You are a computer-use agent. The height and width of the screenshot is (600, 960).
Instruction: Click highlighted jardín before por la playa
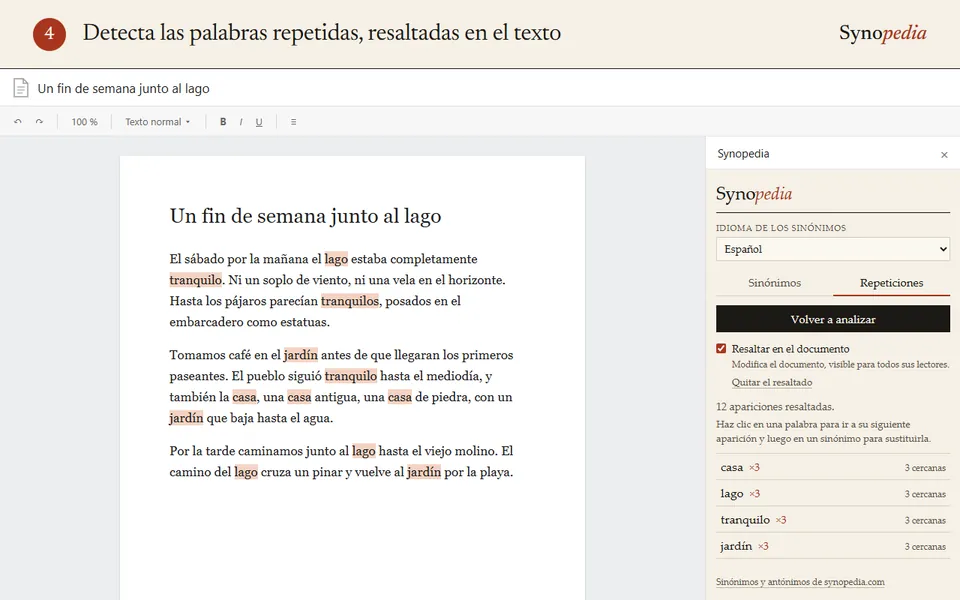tap(424, 472)
